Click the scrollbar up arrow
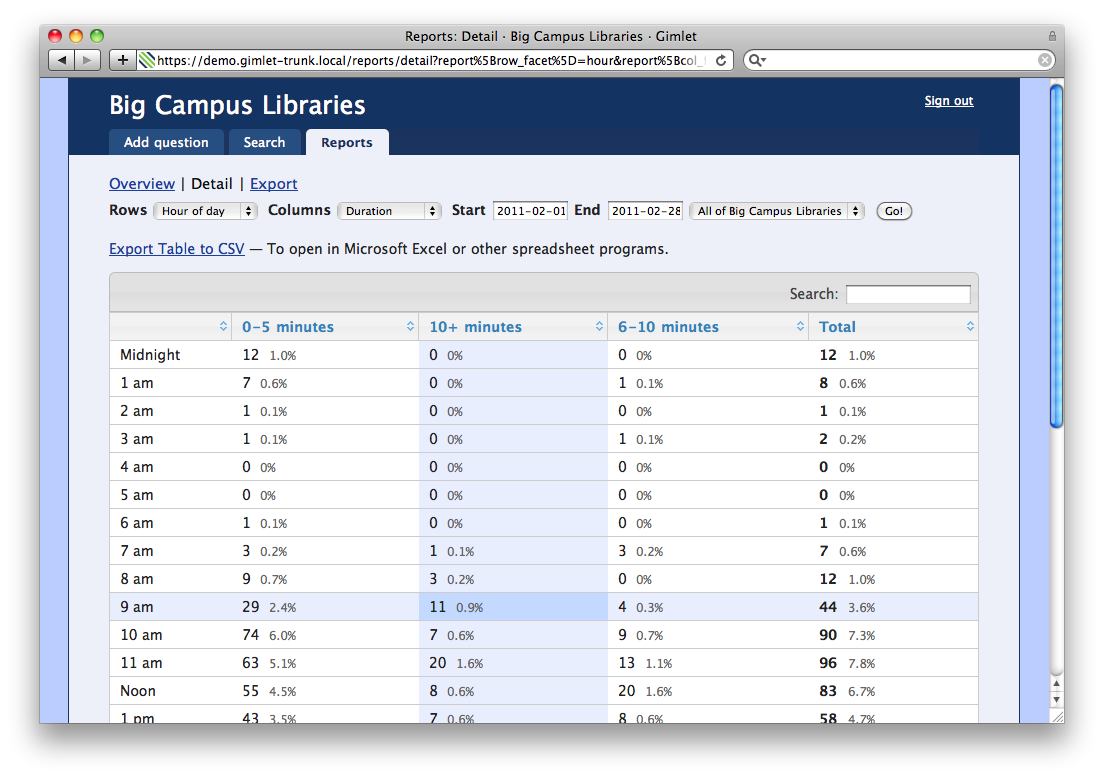Viewport: 1104px width, 778px height. pos(1056,684)
